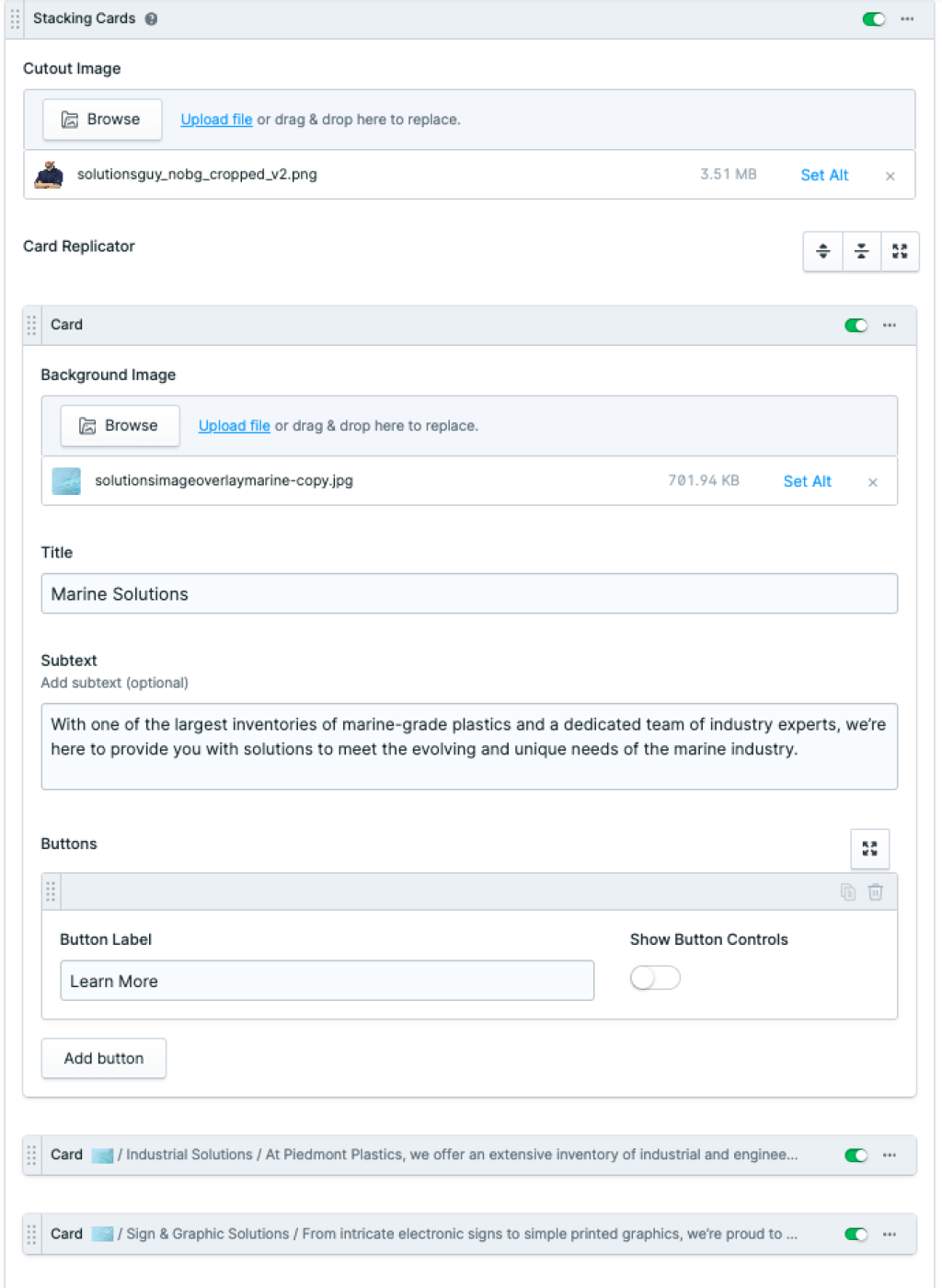Turn on Show Button Controls switch
This screenshot has width=942, height=1288.
[655, 978]
